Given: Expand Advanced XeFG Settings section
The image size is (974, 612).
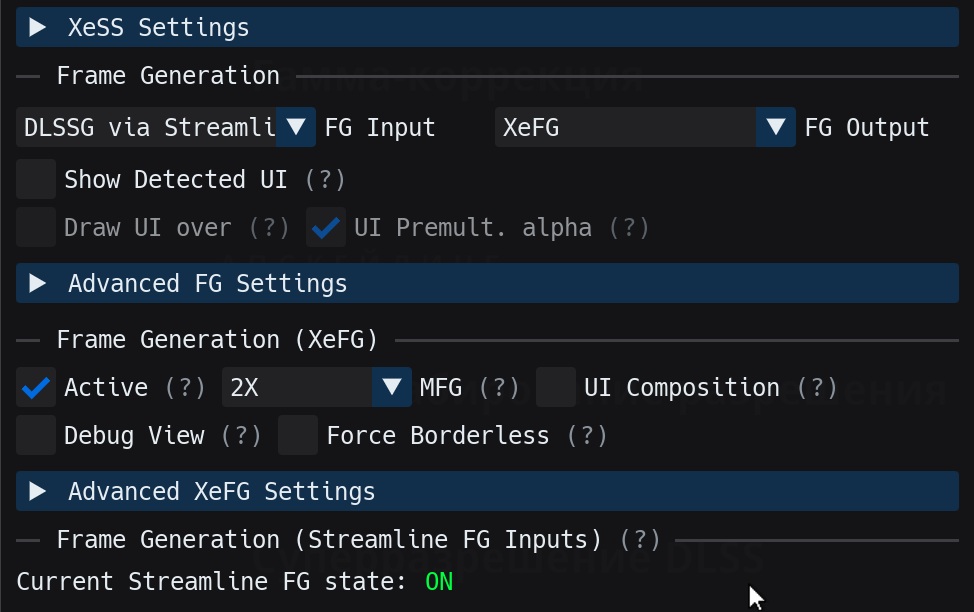Looking at the screenshot, I should (487, 491).
